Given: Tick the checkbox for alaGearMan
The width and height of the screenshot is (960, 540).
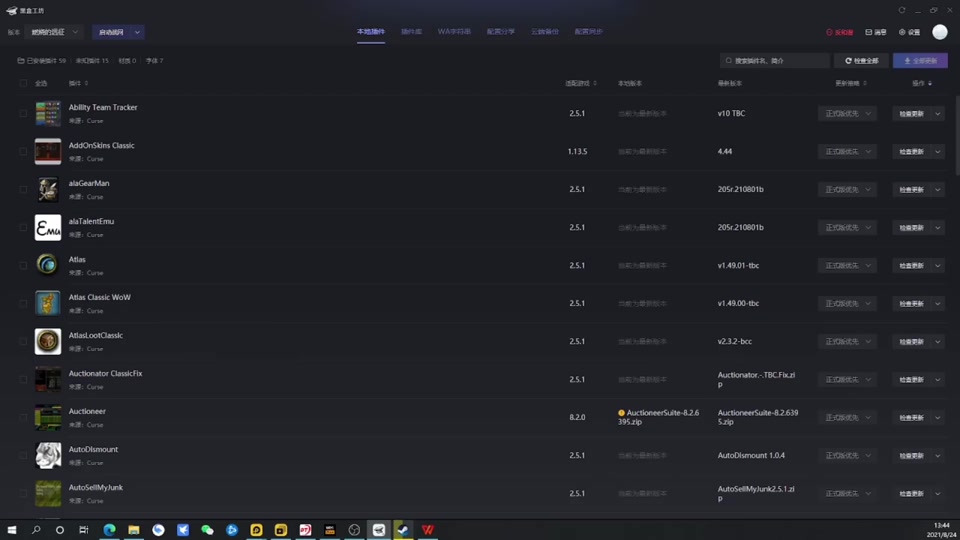Looking at the screenshot, I should [23, 189].
